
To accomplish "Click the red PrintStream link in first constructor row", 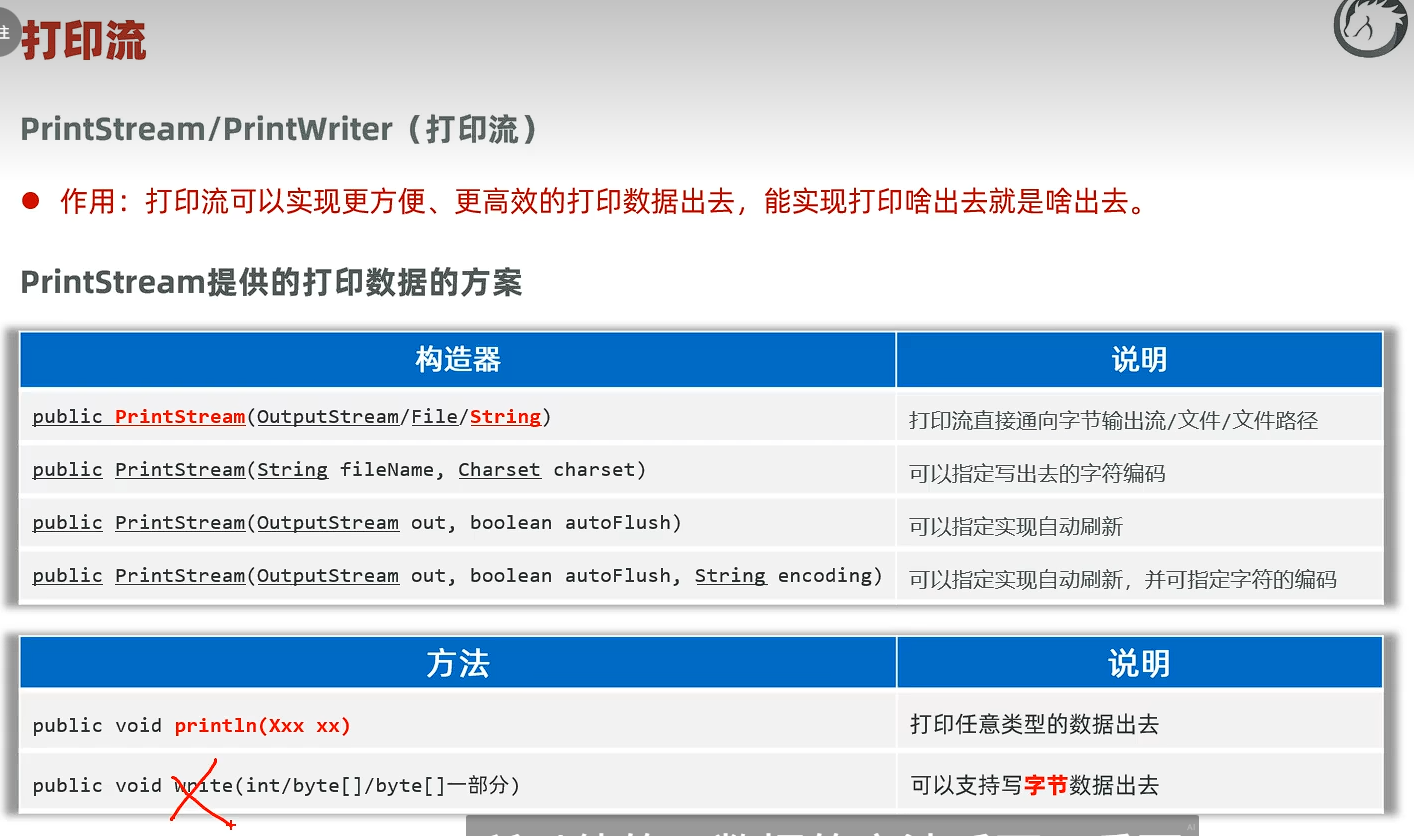I will pos(180,416).
